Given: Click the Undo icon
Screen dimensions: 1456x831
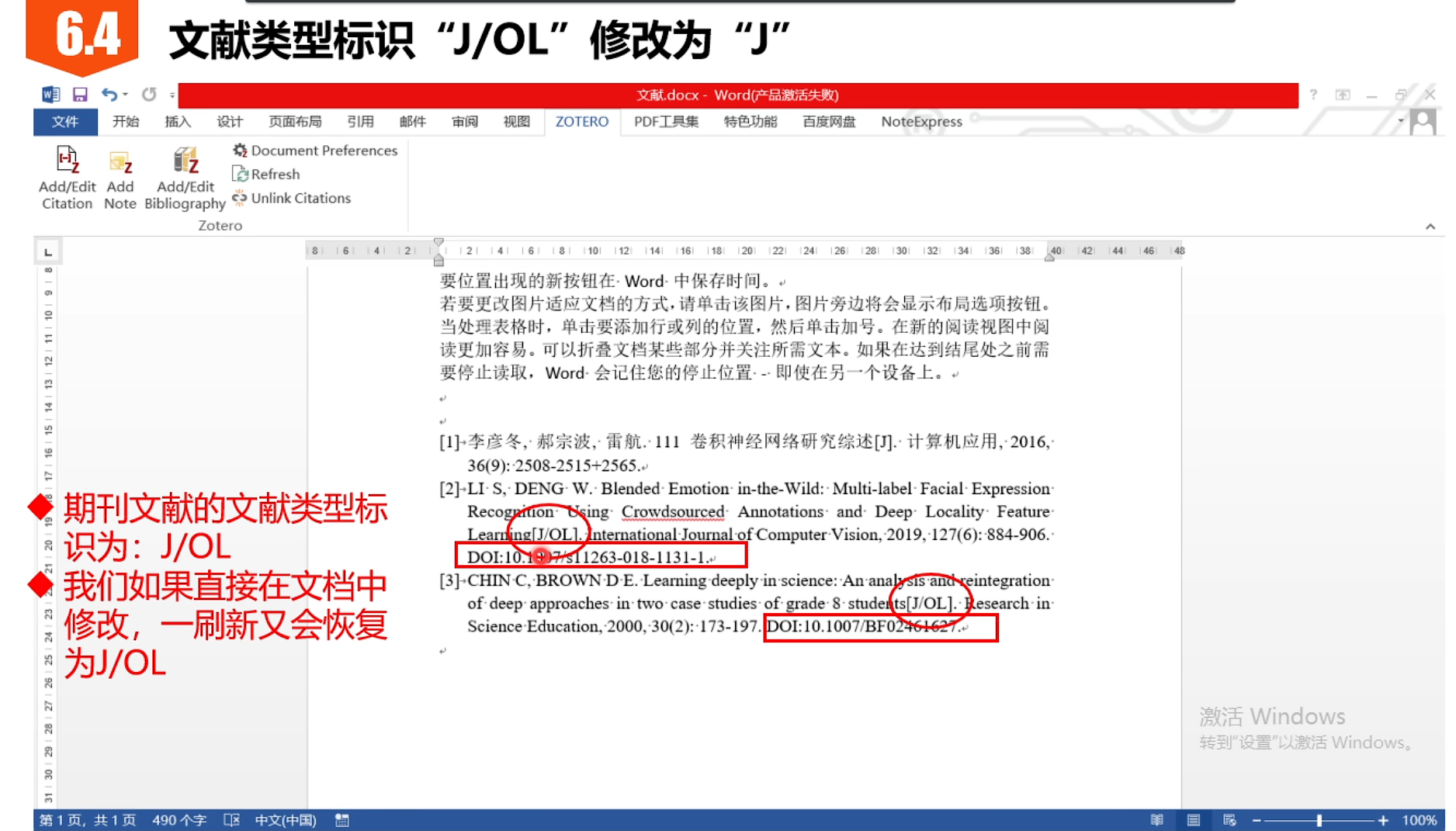Looking at the screenshot, I should pos(109,94).
